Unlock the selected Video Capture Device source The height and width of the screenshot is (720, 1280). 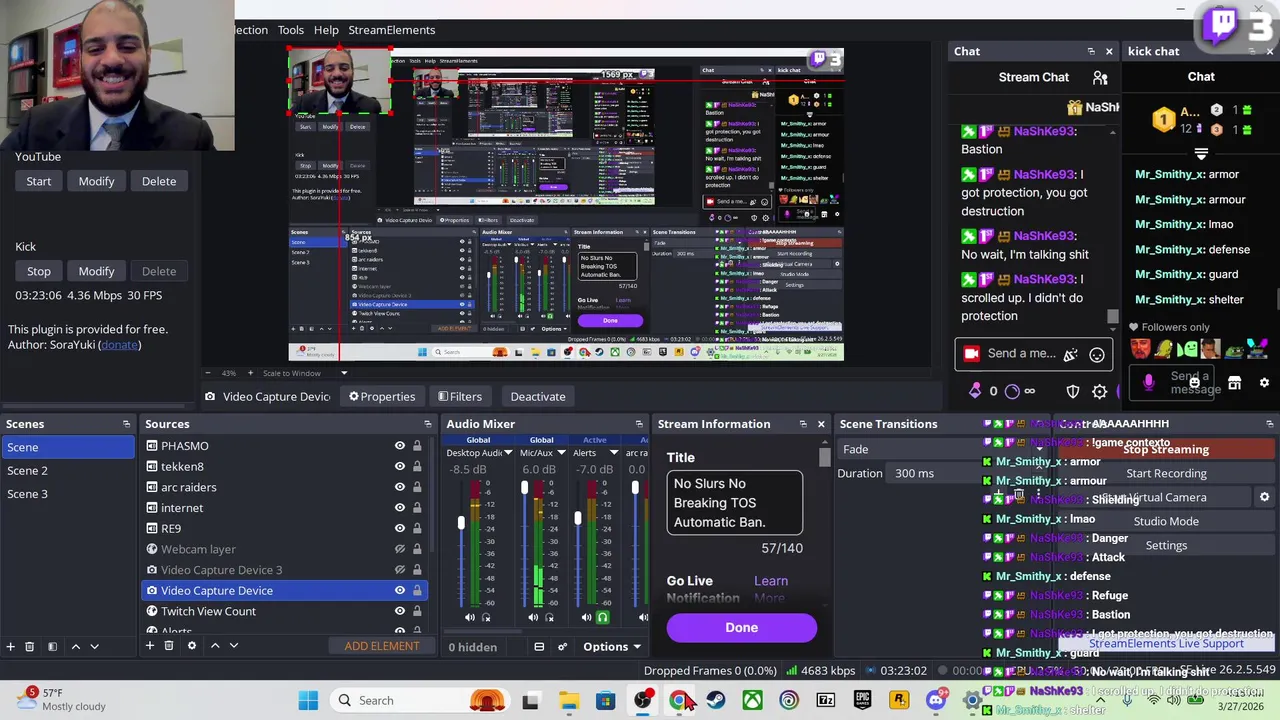(x=417, y=590)
